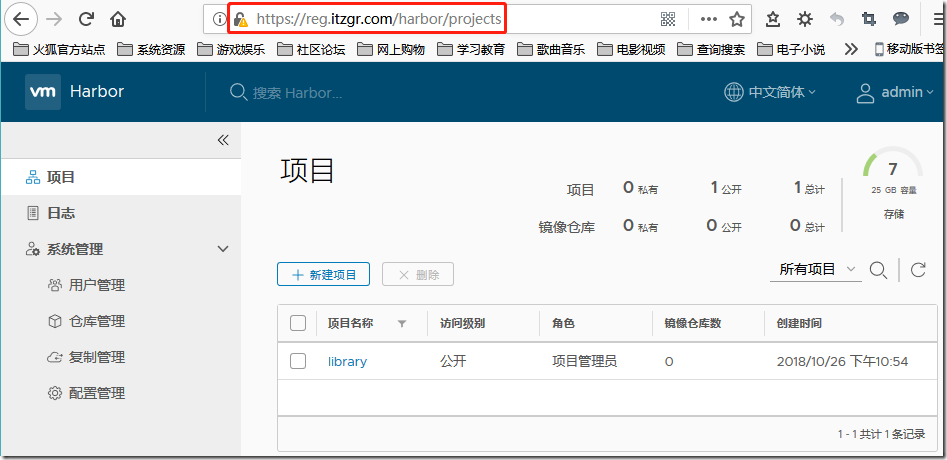947x460 pixels.
Task: Filter project names using funnel icon
Action: (x=402, y=324)
